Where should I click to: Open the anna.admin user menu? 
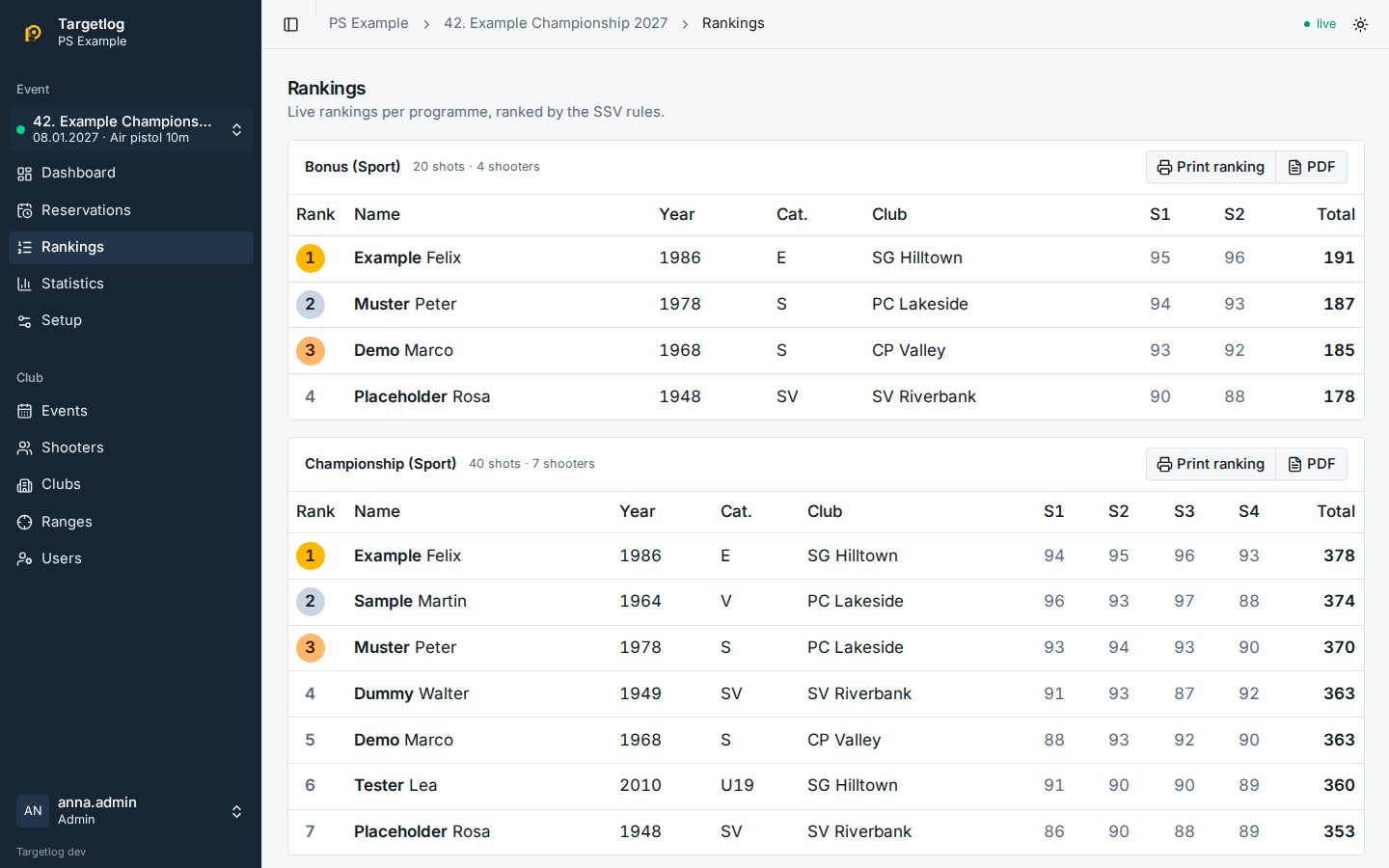[x=131, y=811]
